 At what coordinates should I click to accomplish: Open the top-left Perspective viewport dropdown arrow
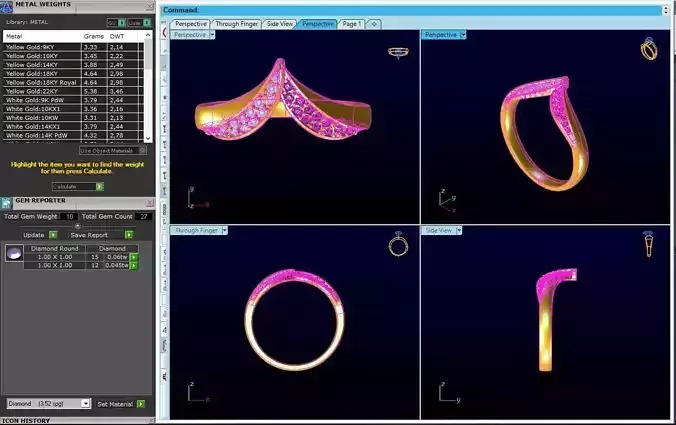click(212, 35)
